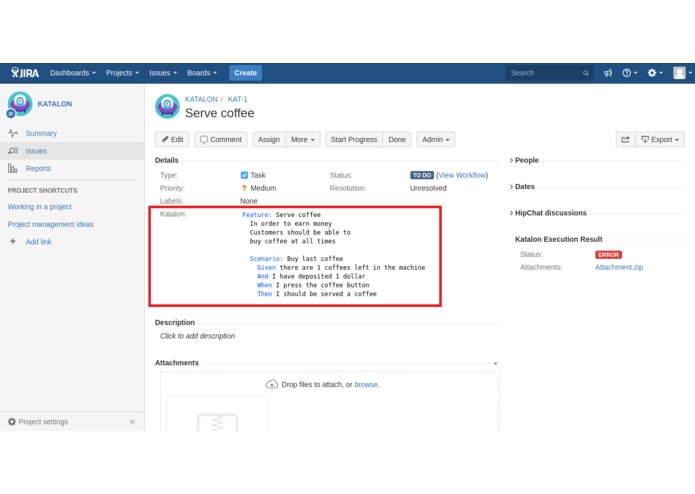Open the Boards menu
695x494 pixels.
pos(202,73)
